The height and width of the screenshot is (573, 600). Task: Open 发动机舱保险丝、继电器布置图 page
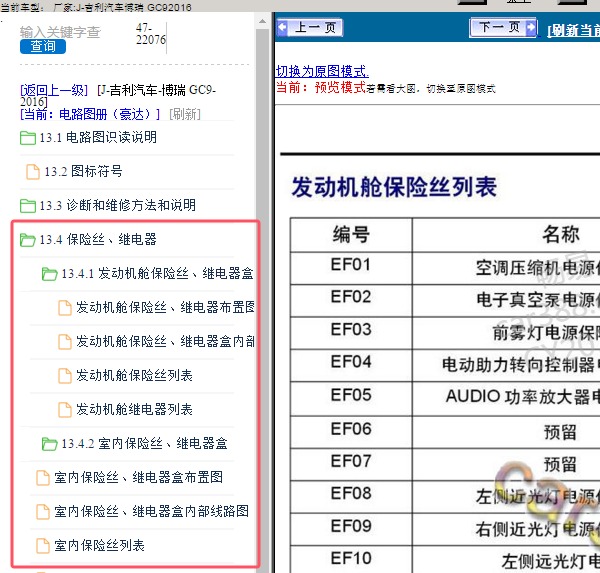(166, 307)
